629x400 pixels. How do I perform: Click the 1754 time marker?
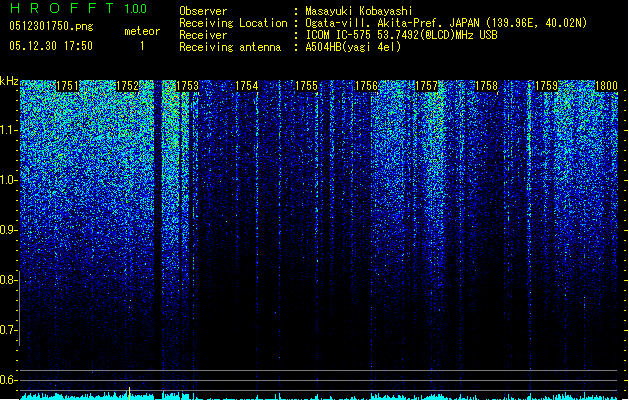[x=246, y=86]
